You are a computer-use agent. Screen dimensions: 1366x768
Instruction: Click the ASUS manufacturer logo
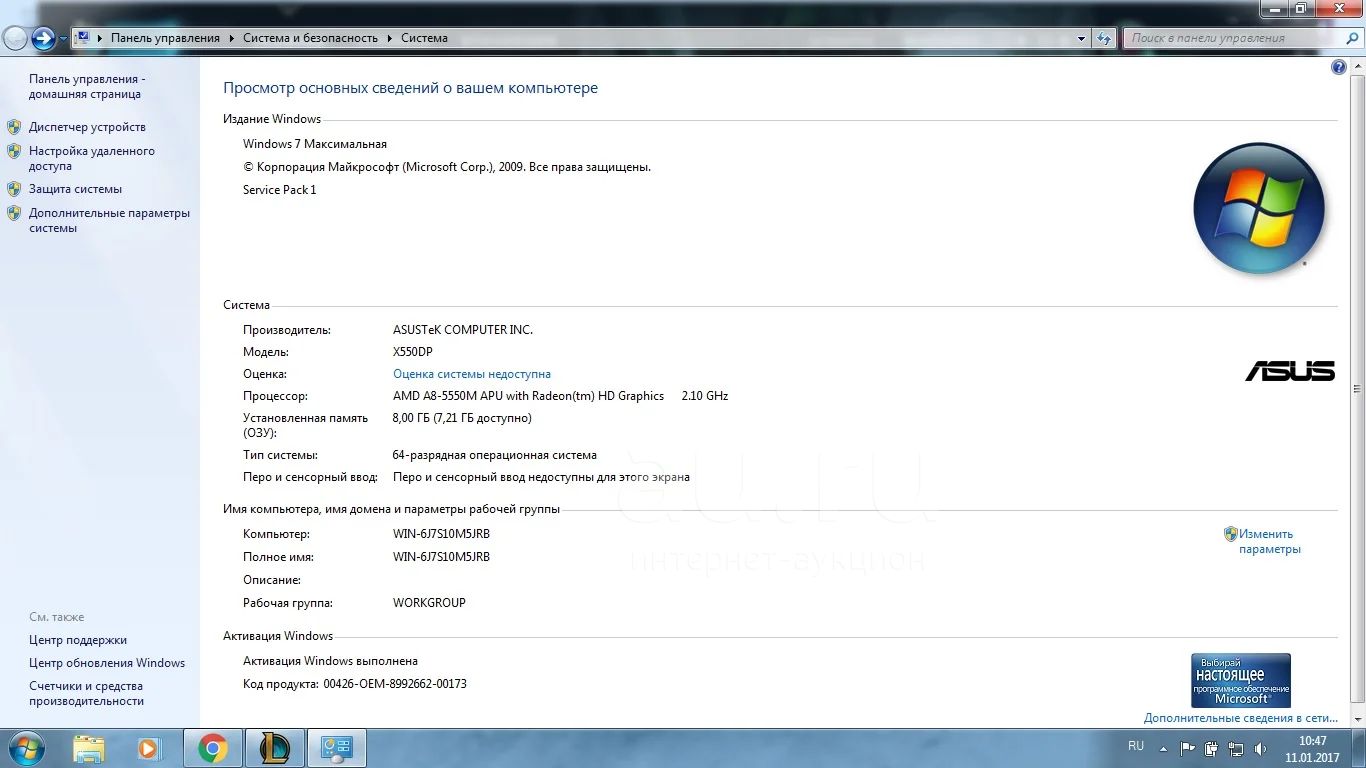pyautogui.click(x=1290, y=371)
